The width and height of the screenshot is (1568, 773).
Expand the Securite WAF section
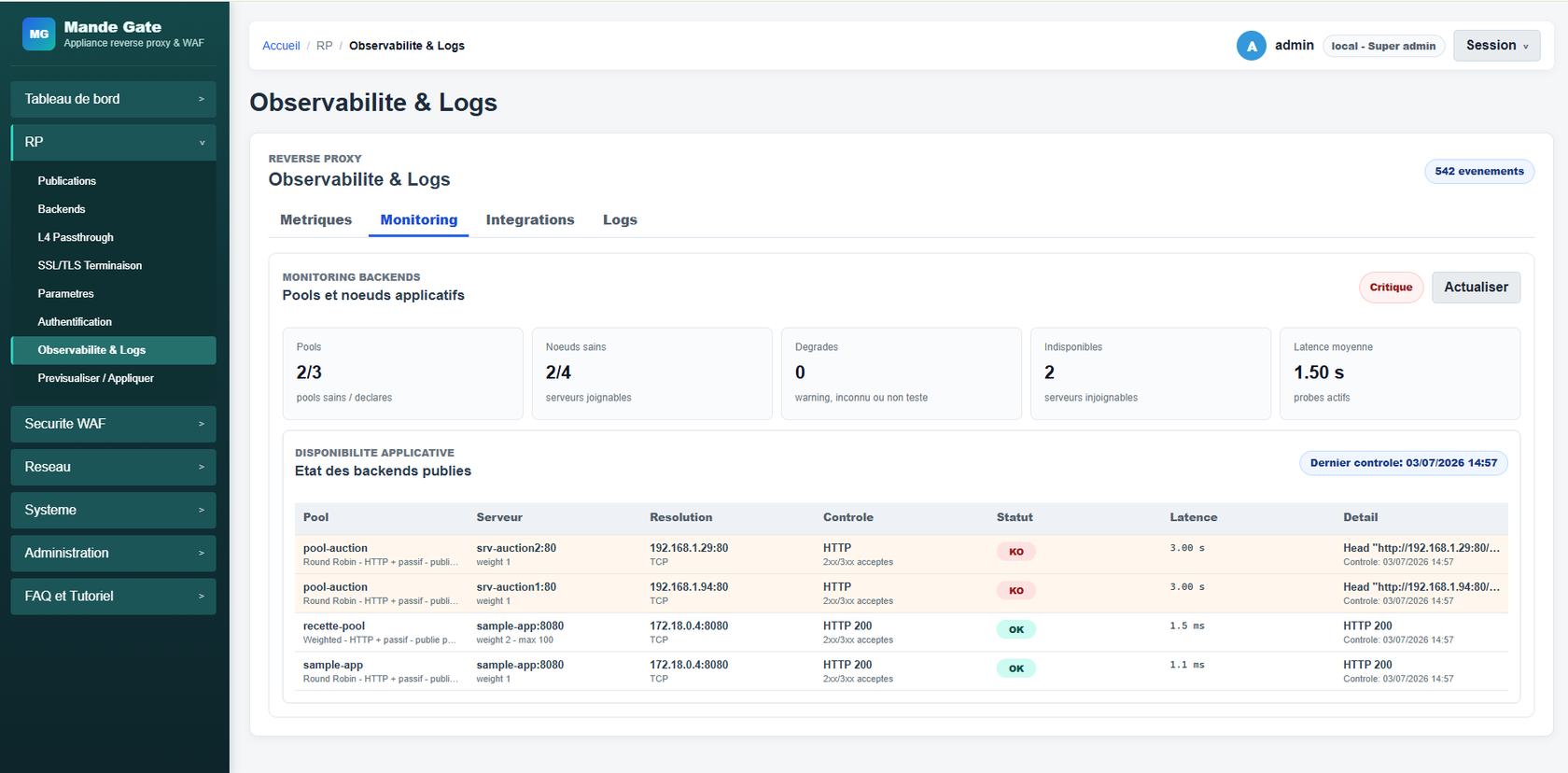(114, 424)
